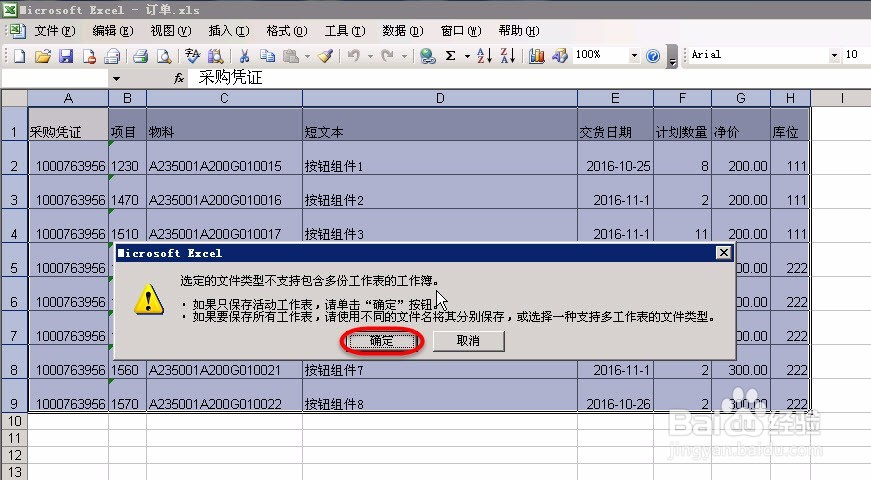Select cell containing A235001A200G010015
Screen dimensions: 871x480
(x=224, y=158)
